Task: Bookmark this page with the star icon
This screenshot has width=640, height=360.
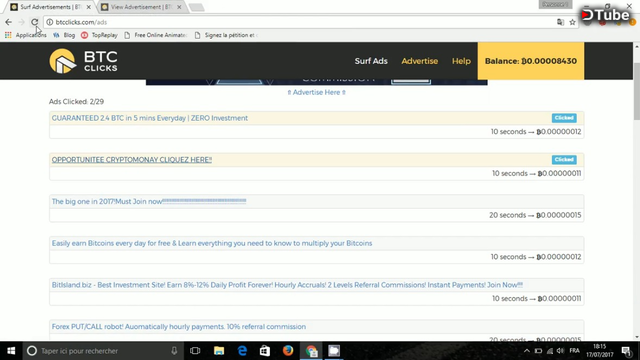Action: 572,22
